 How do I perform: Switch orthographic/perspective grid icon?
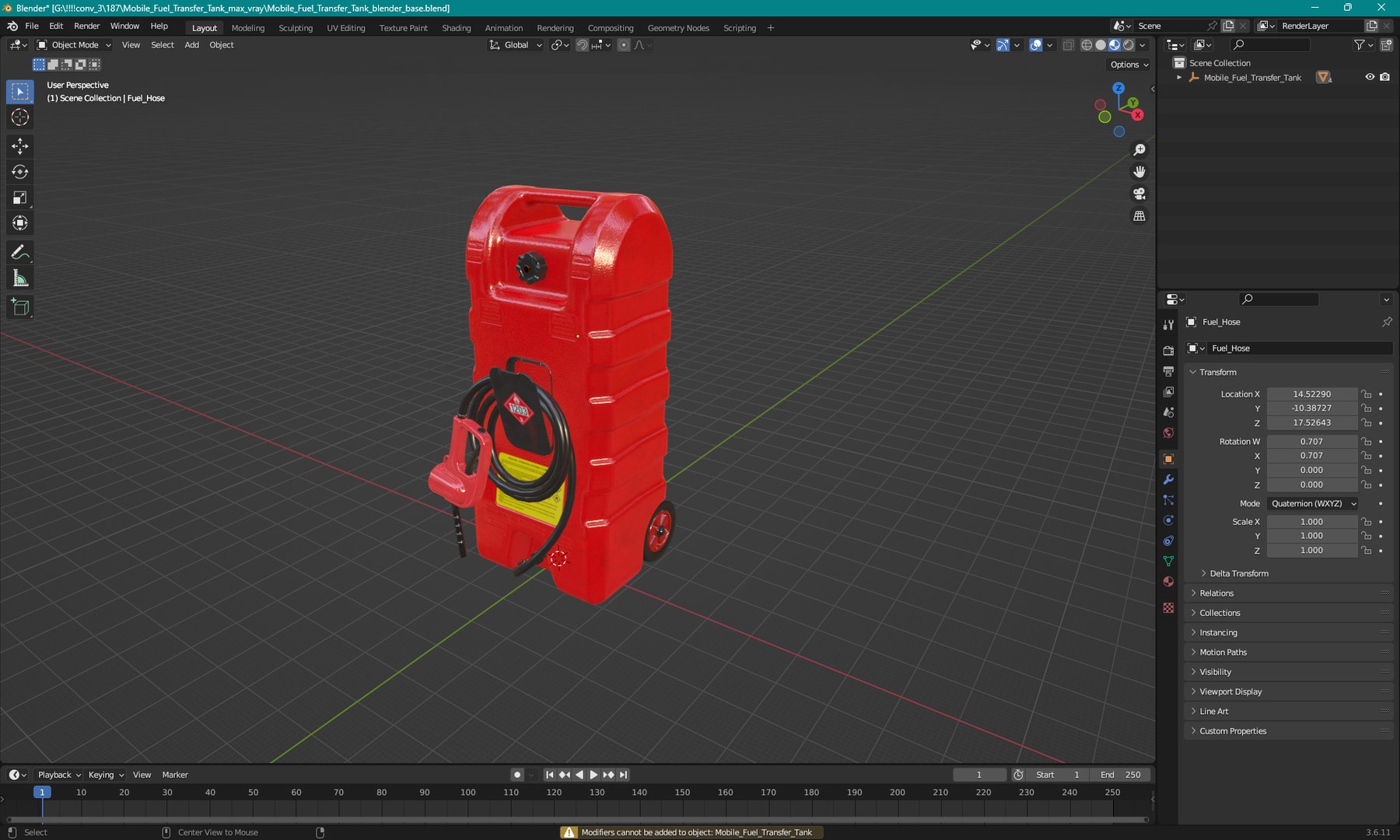[x=1139, y=215]
